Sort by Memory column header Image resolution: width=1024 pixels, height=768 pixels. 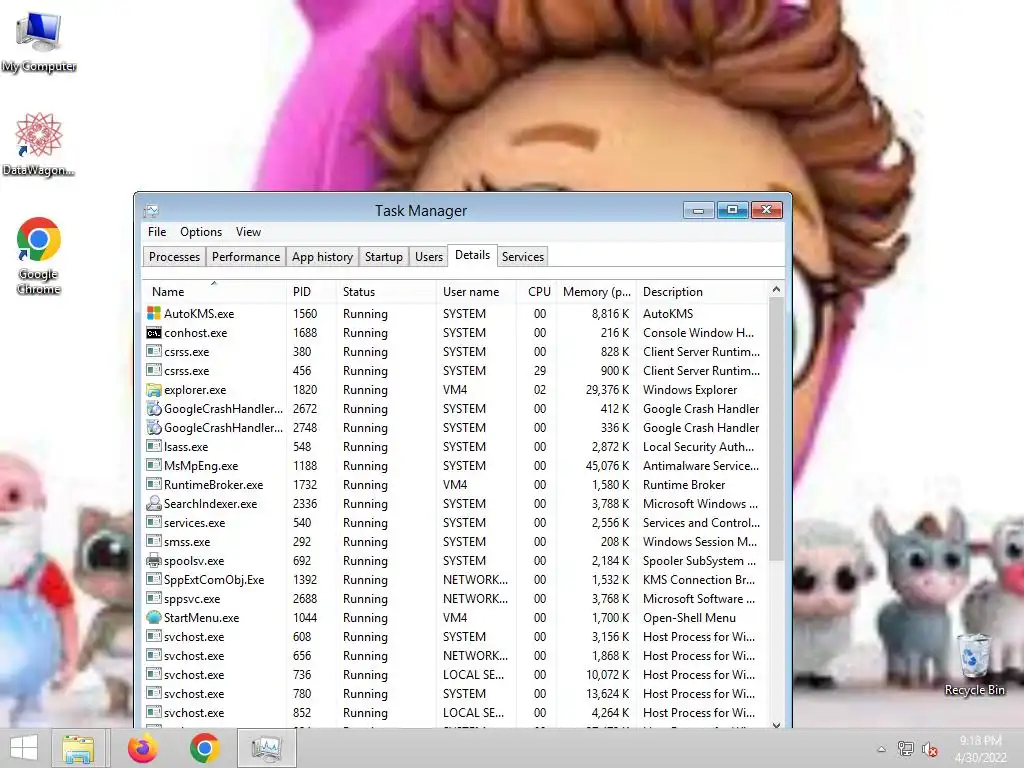point(596,292)
